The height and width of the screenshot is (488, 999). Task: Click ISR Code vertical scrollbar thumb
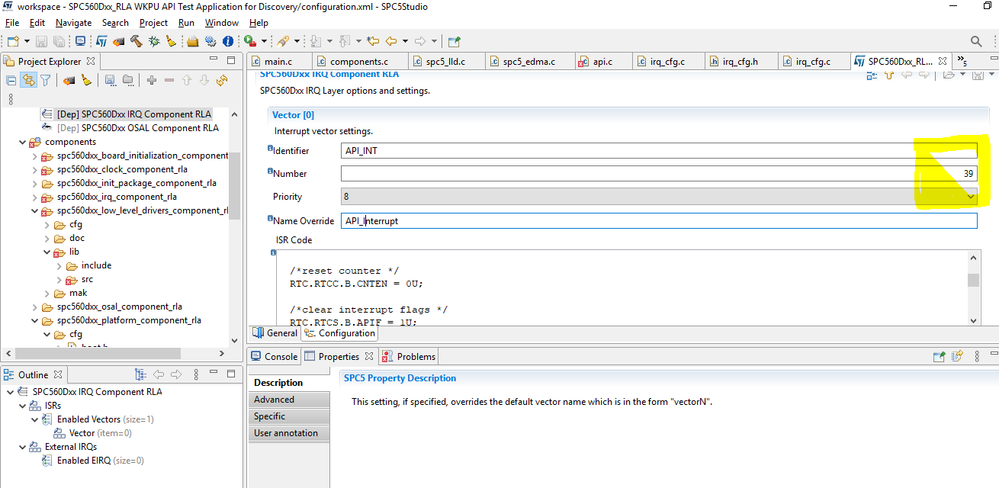coord(974,280)
